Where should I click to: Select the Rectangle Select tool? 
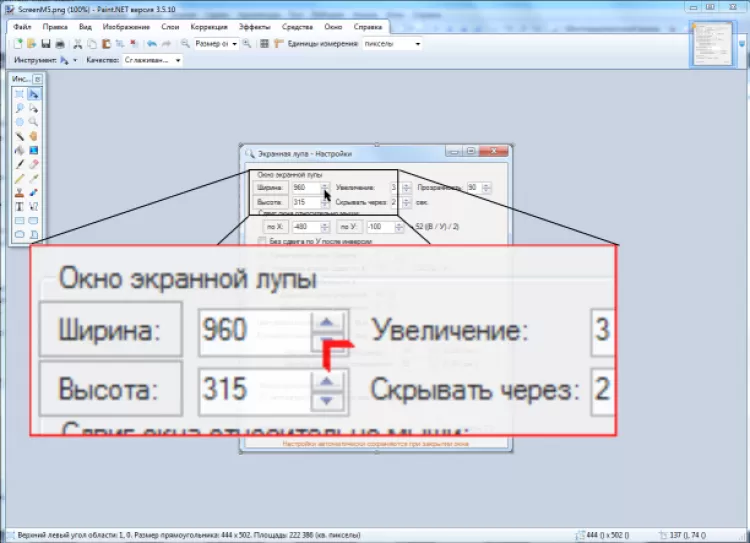click(x=19, y=93)
